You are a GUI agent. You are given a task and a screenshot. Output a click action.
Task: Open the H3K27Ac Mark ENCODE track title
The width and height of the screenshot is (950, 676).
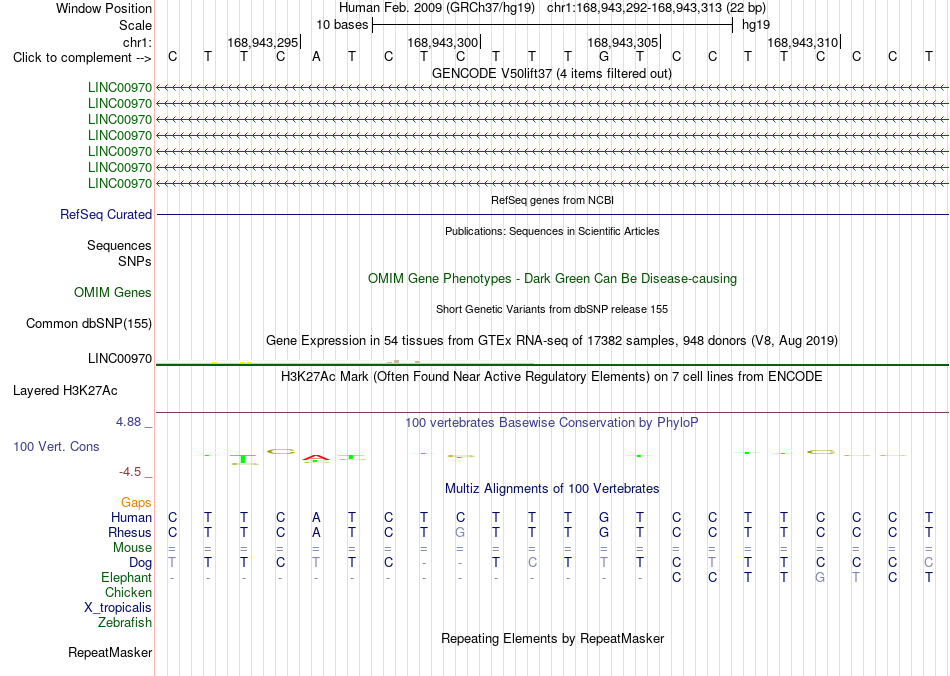[x=552, y=376]
